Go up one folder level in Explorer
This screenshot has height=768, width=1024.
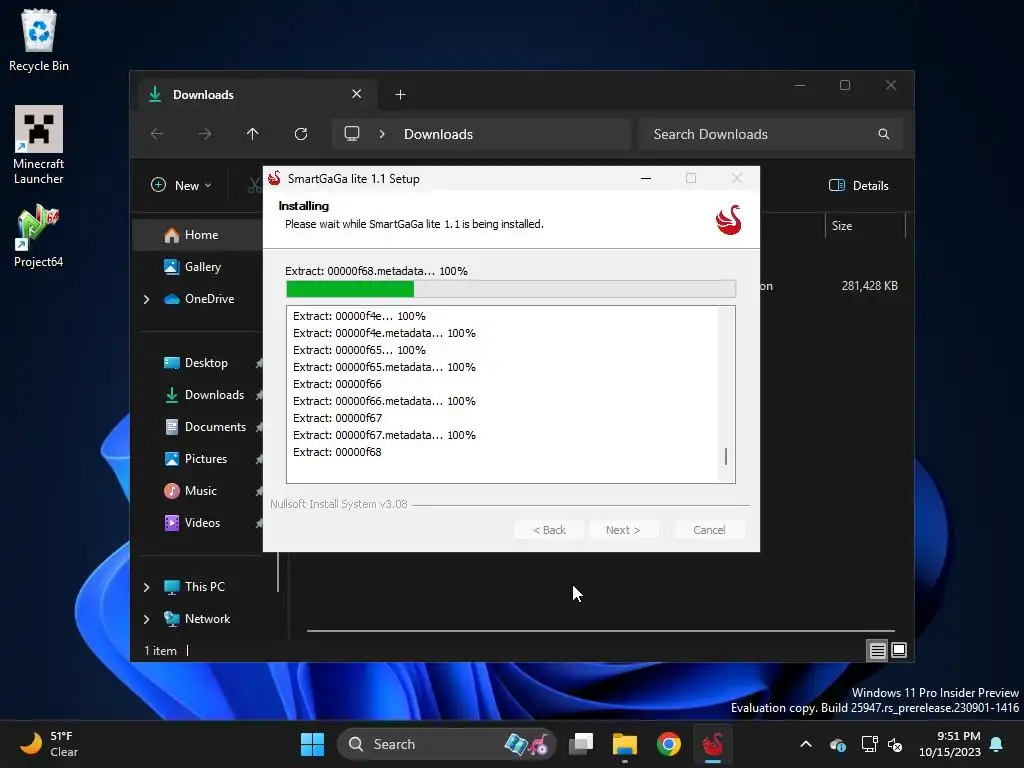coord(253,134)
